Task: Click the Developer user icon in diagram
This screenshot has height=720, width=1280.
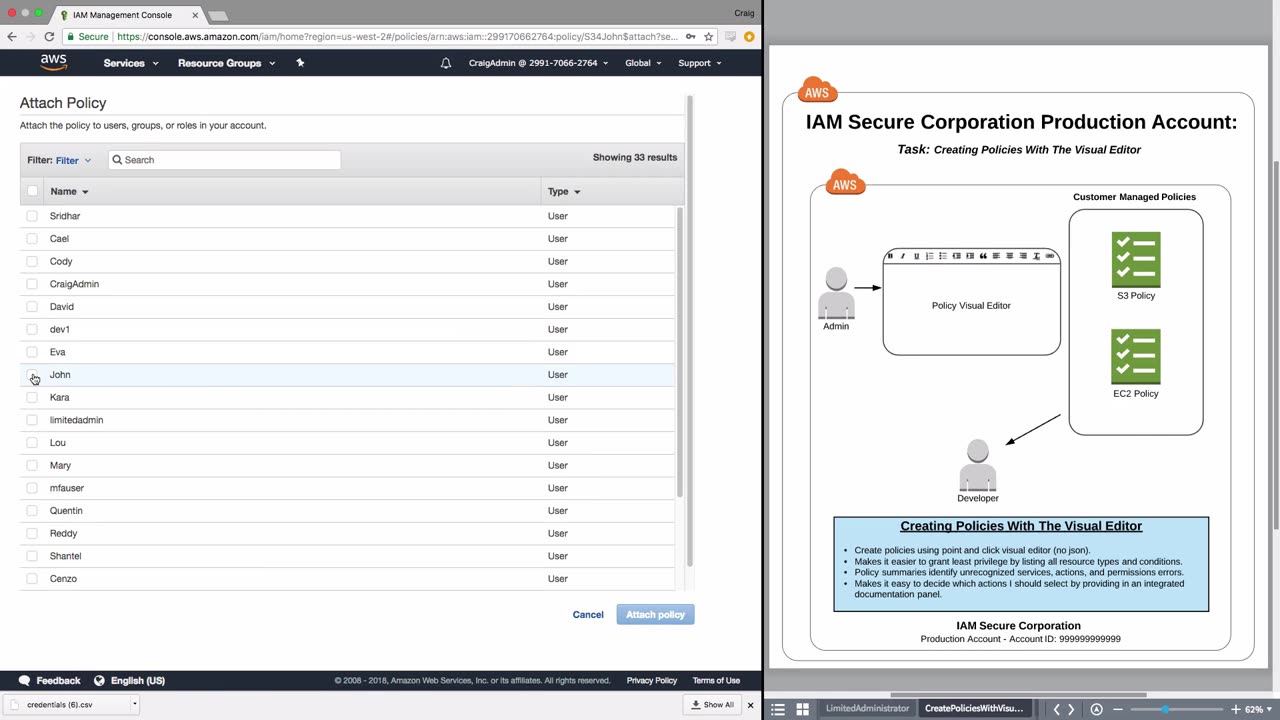Action: (978, 465)
